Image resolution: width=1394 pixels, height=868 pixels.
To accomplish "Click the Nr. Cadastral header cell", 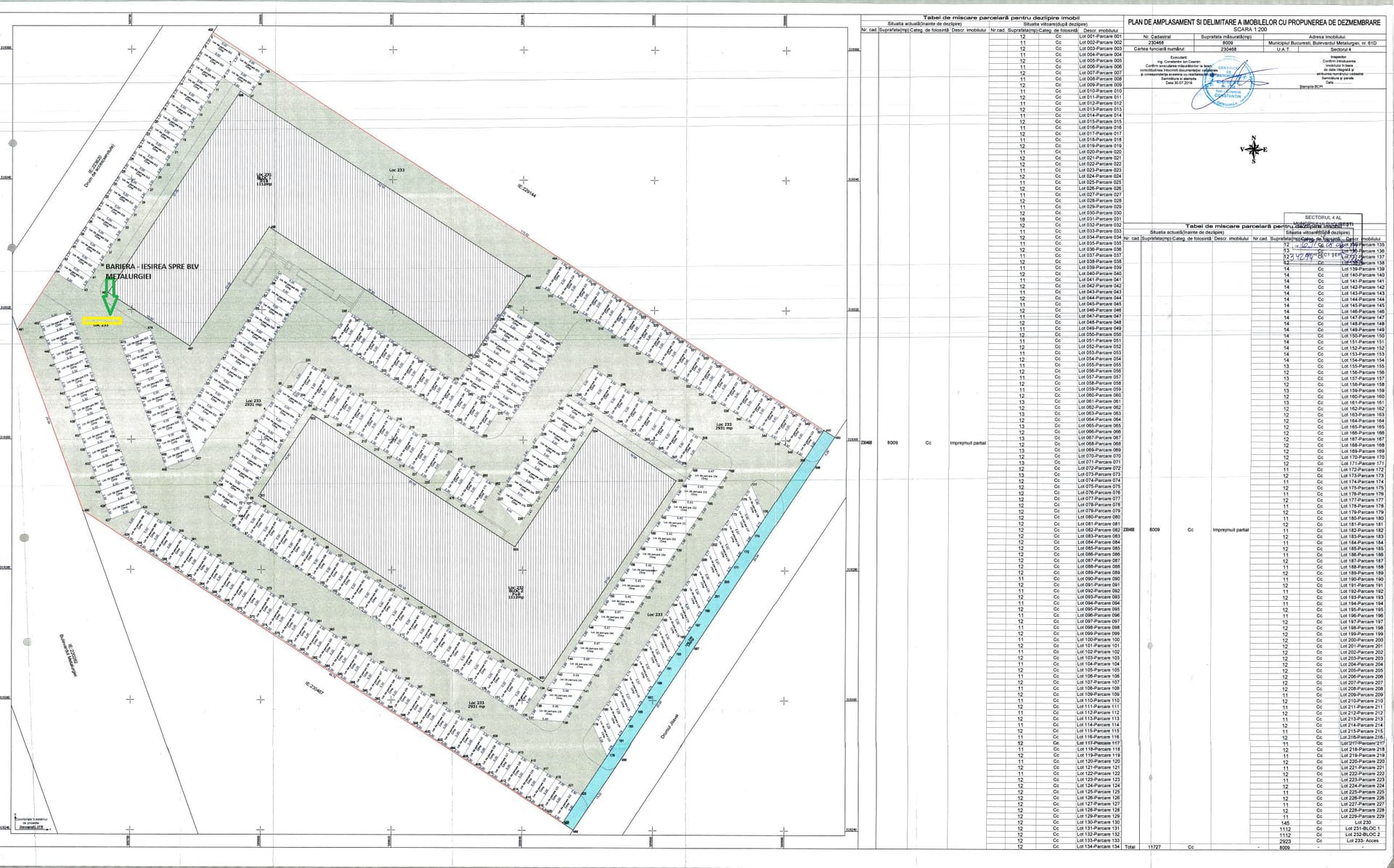I will (x=1156, y=36).
